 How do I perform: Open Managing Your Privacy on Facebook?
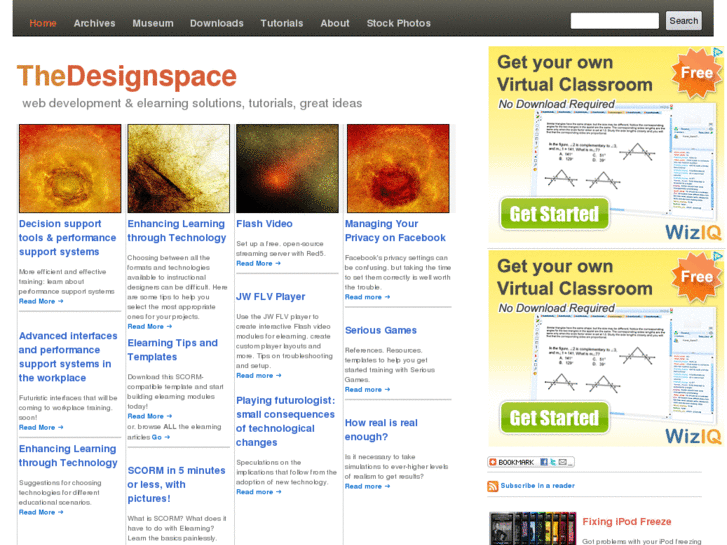point(395,231)
